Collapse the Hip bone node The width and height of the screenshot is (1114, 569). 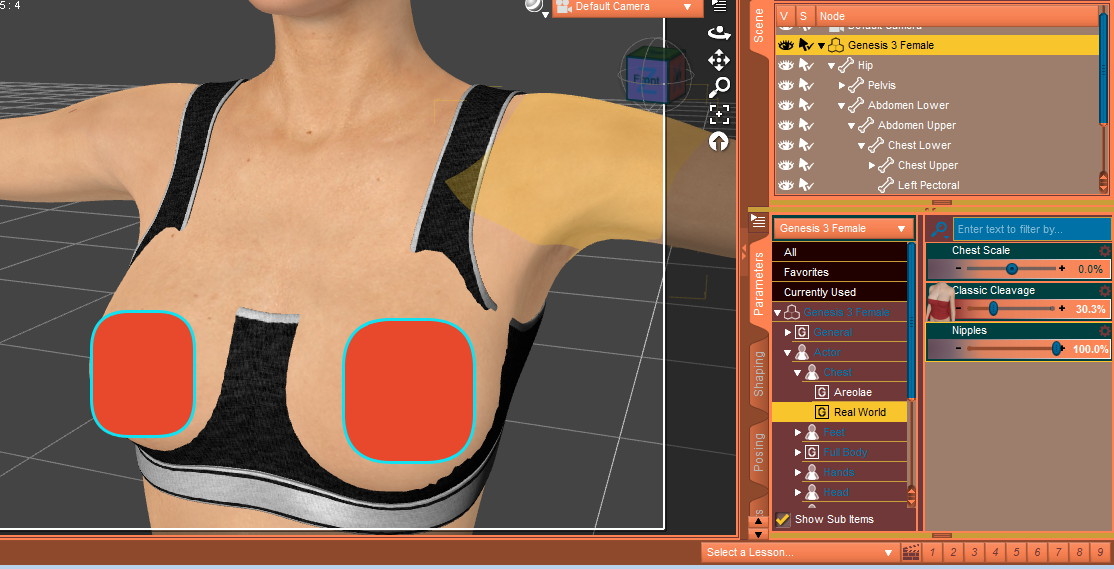(x=831, y=65)
